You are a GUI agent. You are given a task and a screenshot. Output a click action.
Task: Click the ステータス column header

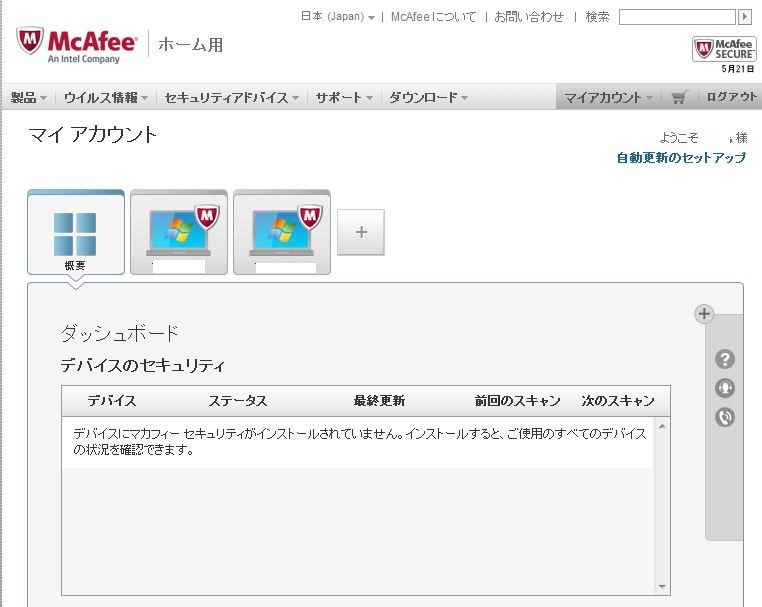[x=238, y=400]
